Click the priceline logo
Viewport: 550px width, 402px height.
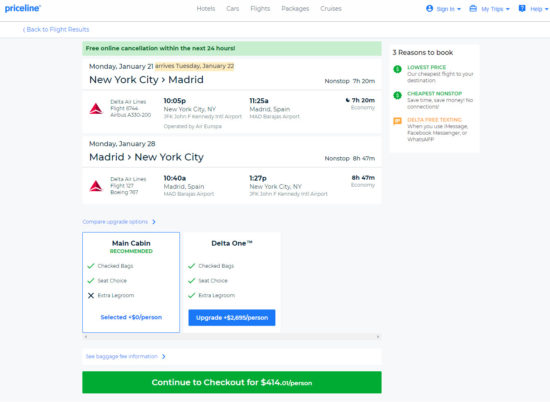click(x=22, y=8)
